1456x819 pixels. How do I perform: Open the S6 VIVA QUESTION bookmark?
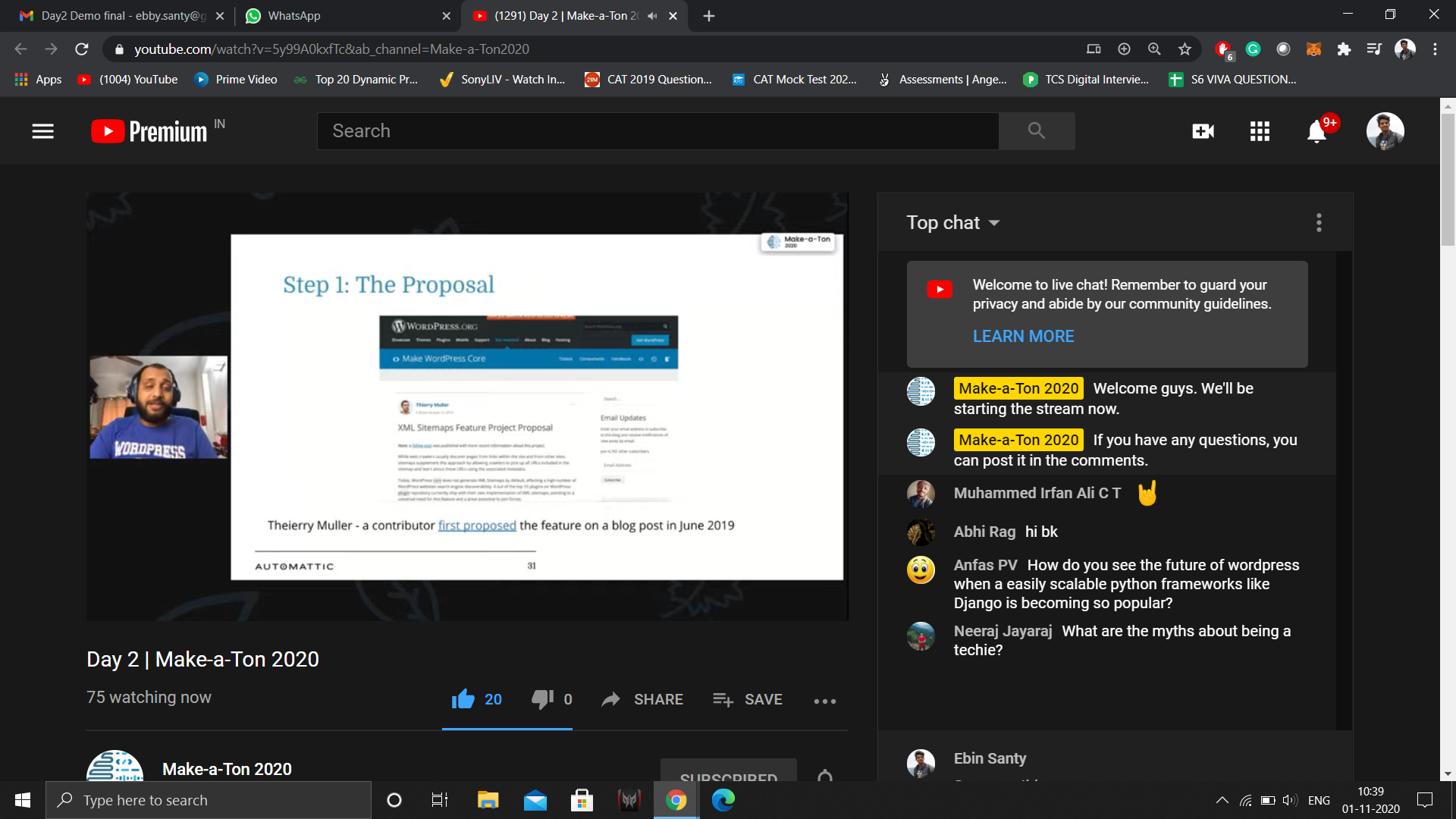(x=1232, y=80)
